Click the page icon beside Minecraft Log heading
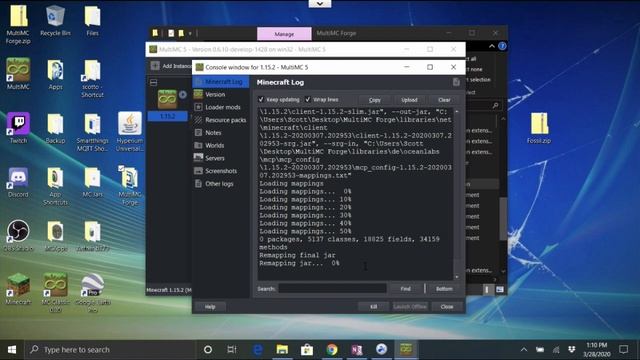The width and height of the screenshot is (640, 360). 456,82
